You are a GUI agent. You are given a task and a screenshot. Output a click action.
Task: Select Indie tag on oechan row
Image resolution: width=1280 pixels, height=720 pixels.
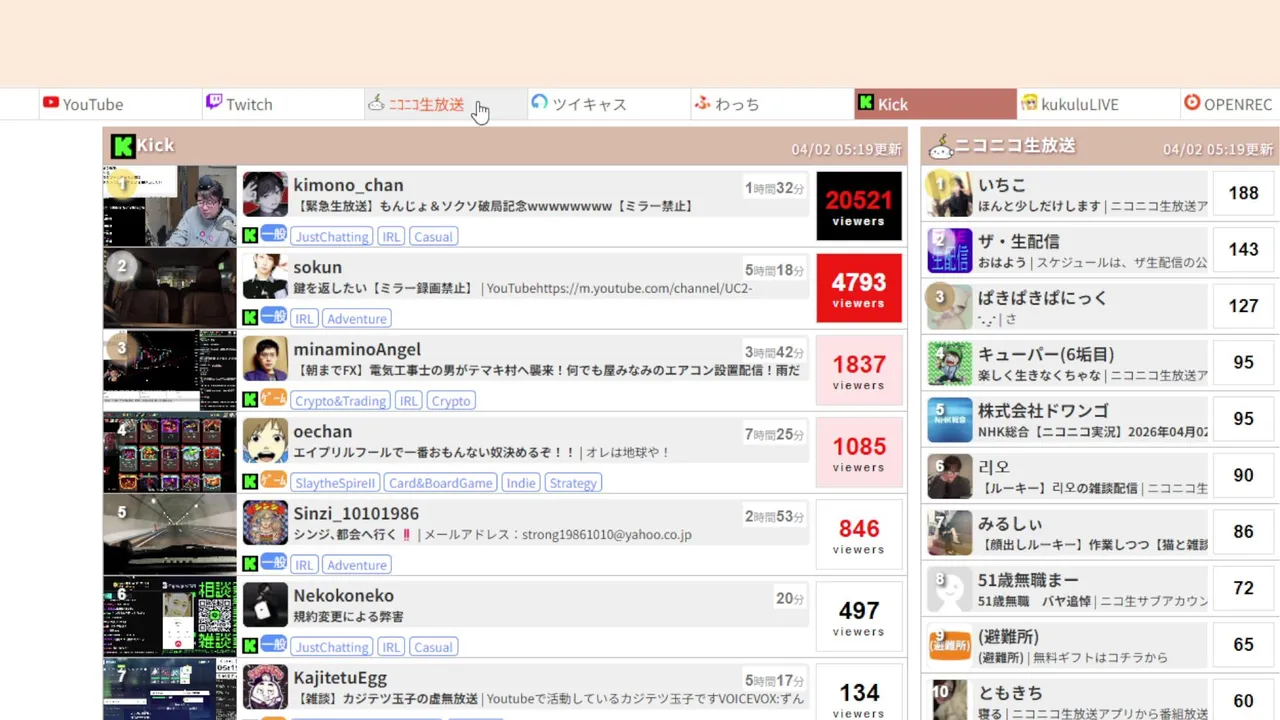point(521,483)
